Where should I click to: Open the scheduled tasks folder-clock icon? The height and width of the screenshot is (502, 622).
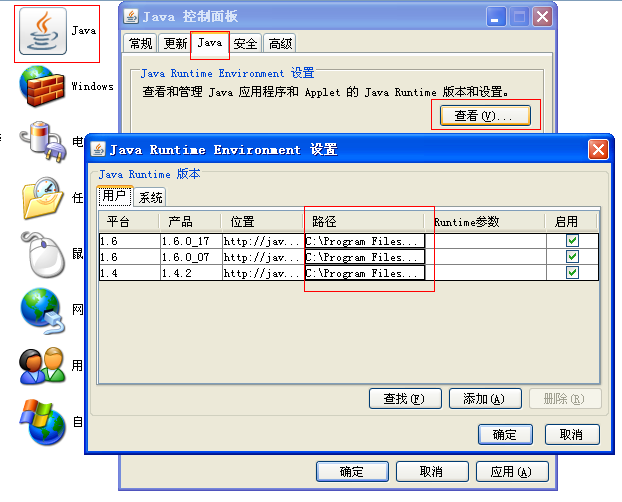point(43,198)
